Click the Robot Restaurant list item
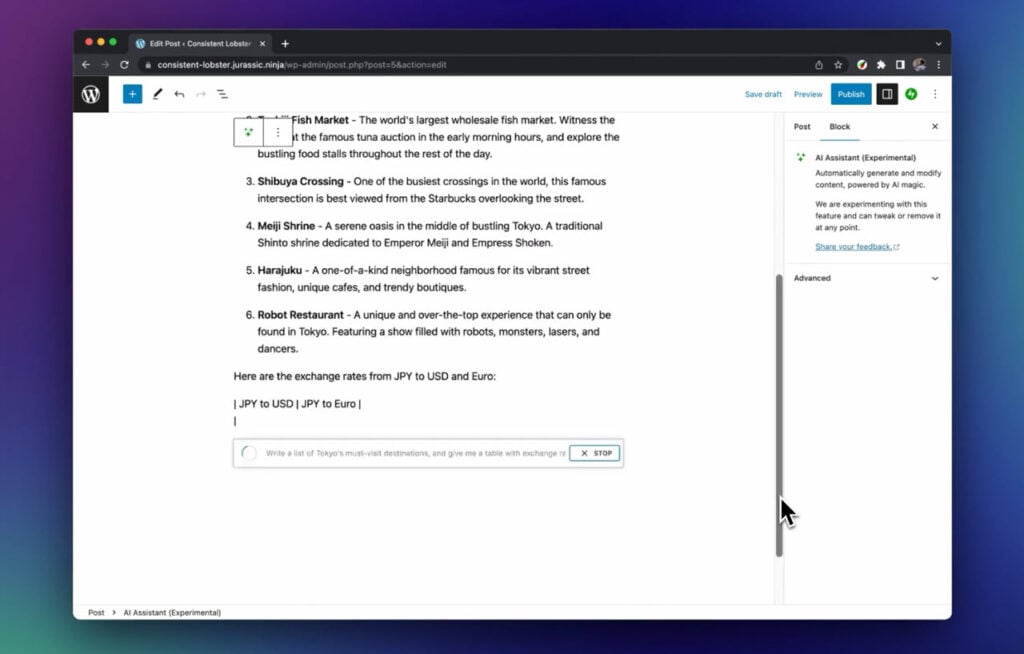This screenshot has width=1024, height=654. [428, 332]
